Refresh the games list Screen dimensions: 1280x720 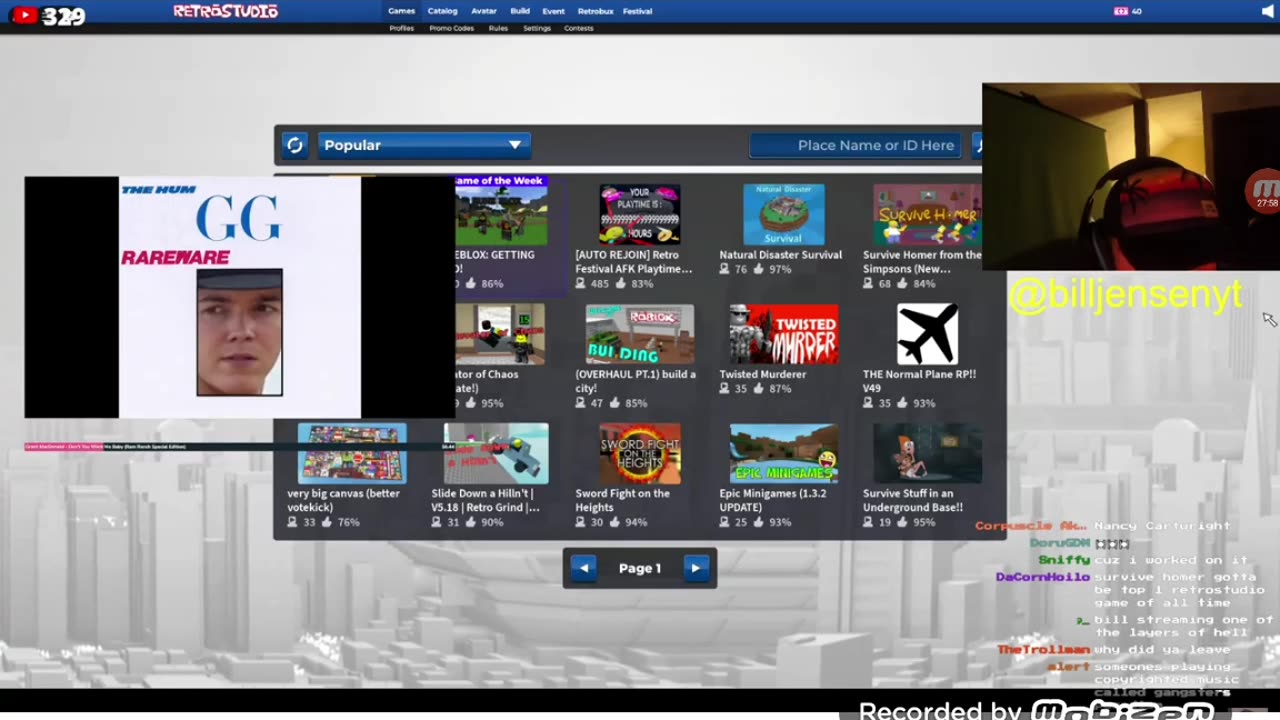pyautogui.click(x=295, y=145)
